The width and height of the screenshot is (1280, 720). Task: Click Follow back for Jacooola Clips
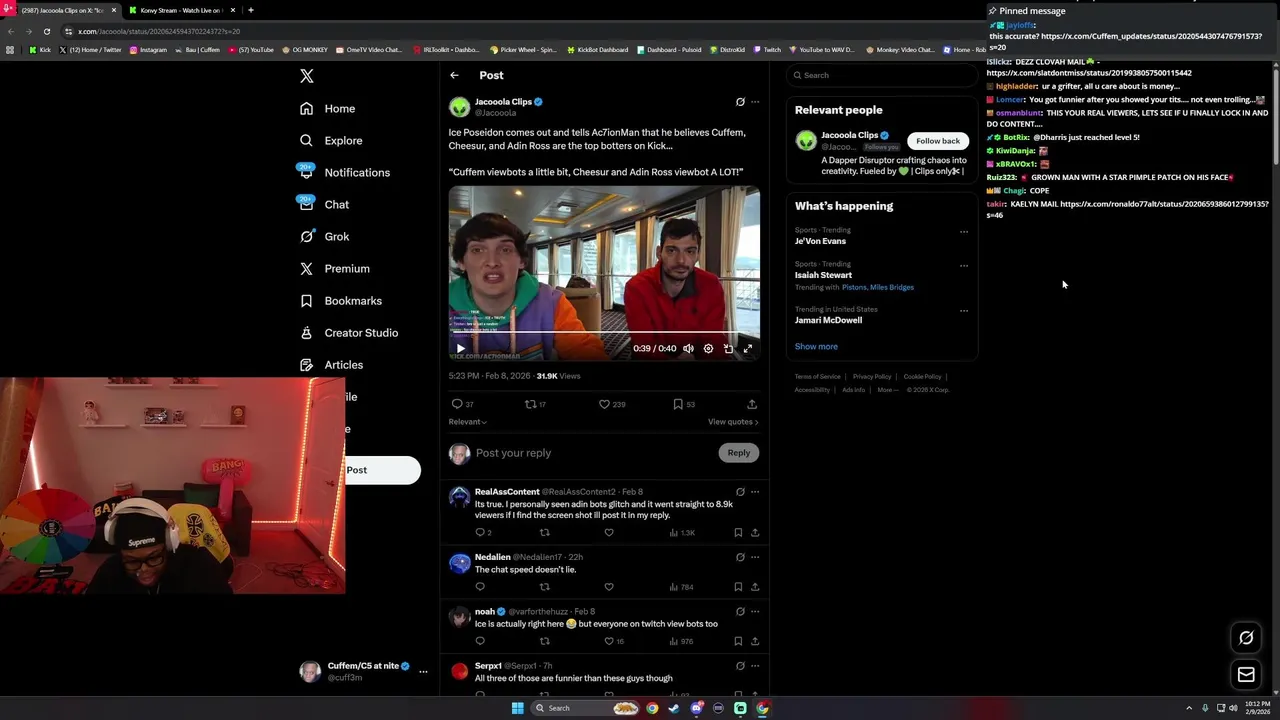(x=938, y=141)
